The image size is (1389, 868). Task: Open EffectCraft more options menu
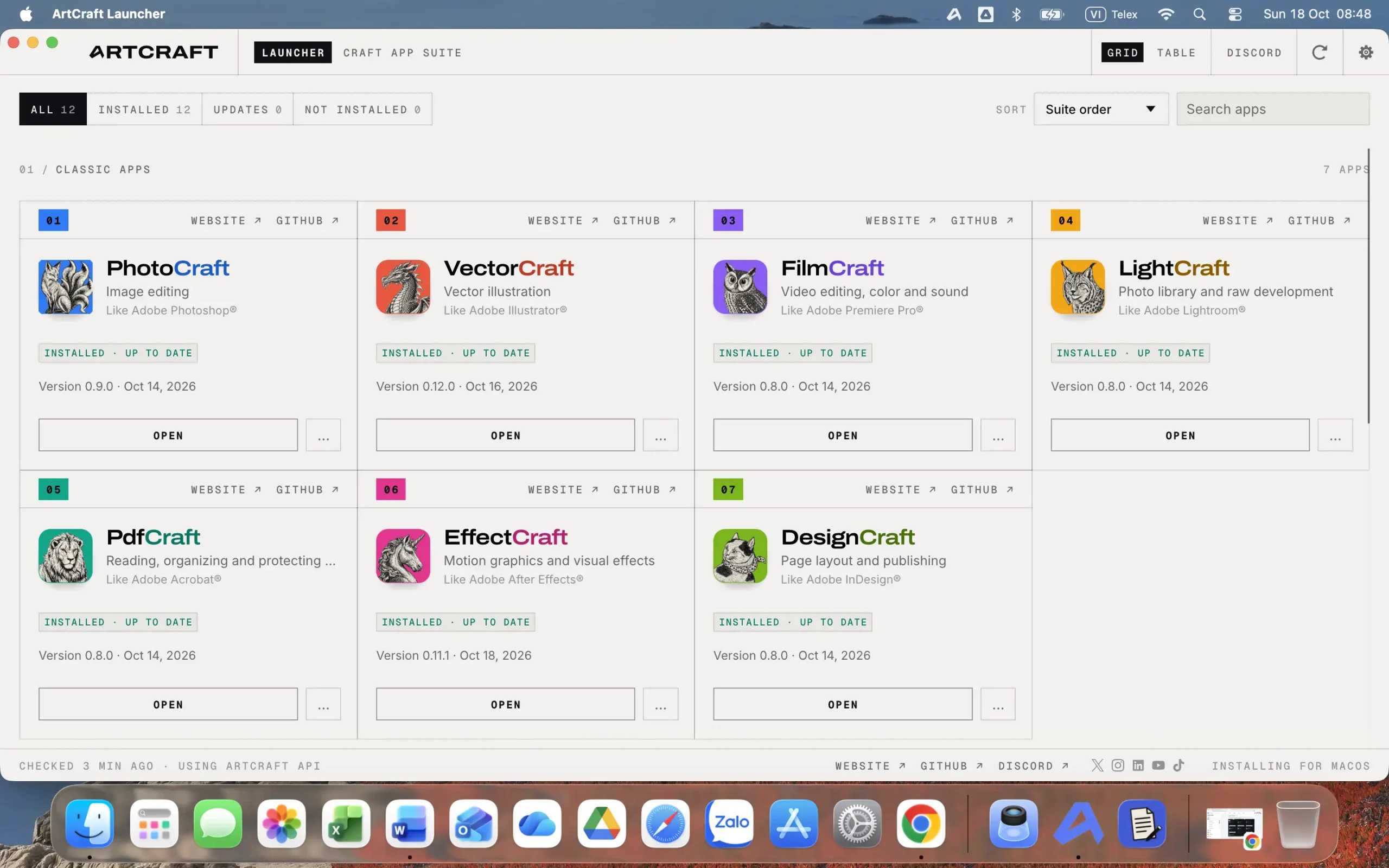[660, 704]
